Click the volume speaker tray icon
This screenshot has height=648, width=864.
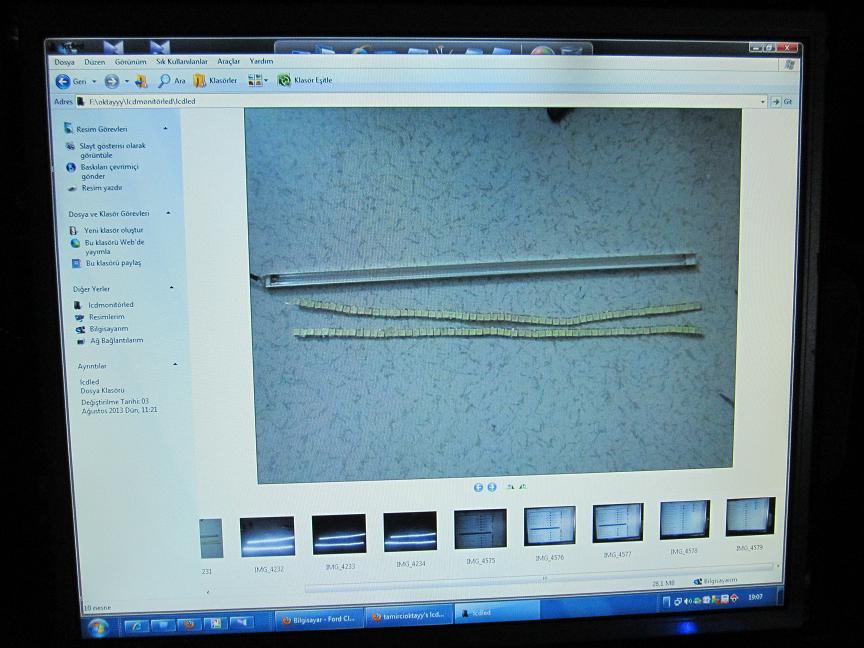tap(688, 601)
